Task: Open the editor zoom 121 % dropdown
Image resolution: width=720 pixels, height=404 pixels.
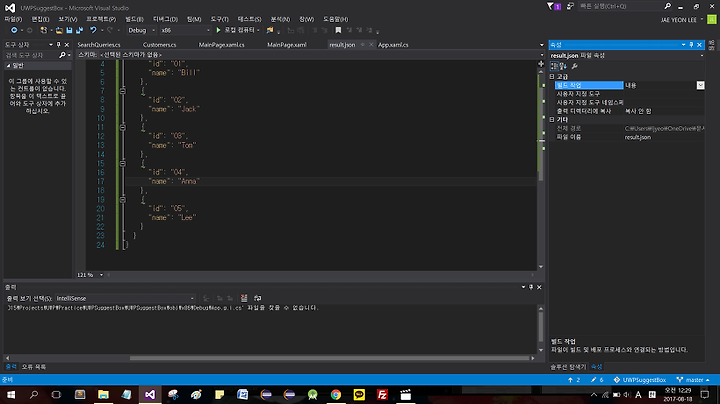Action: 101,275
